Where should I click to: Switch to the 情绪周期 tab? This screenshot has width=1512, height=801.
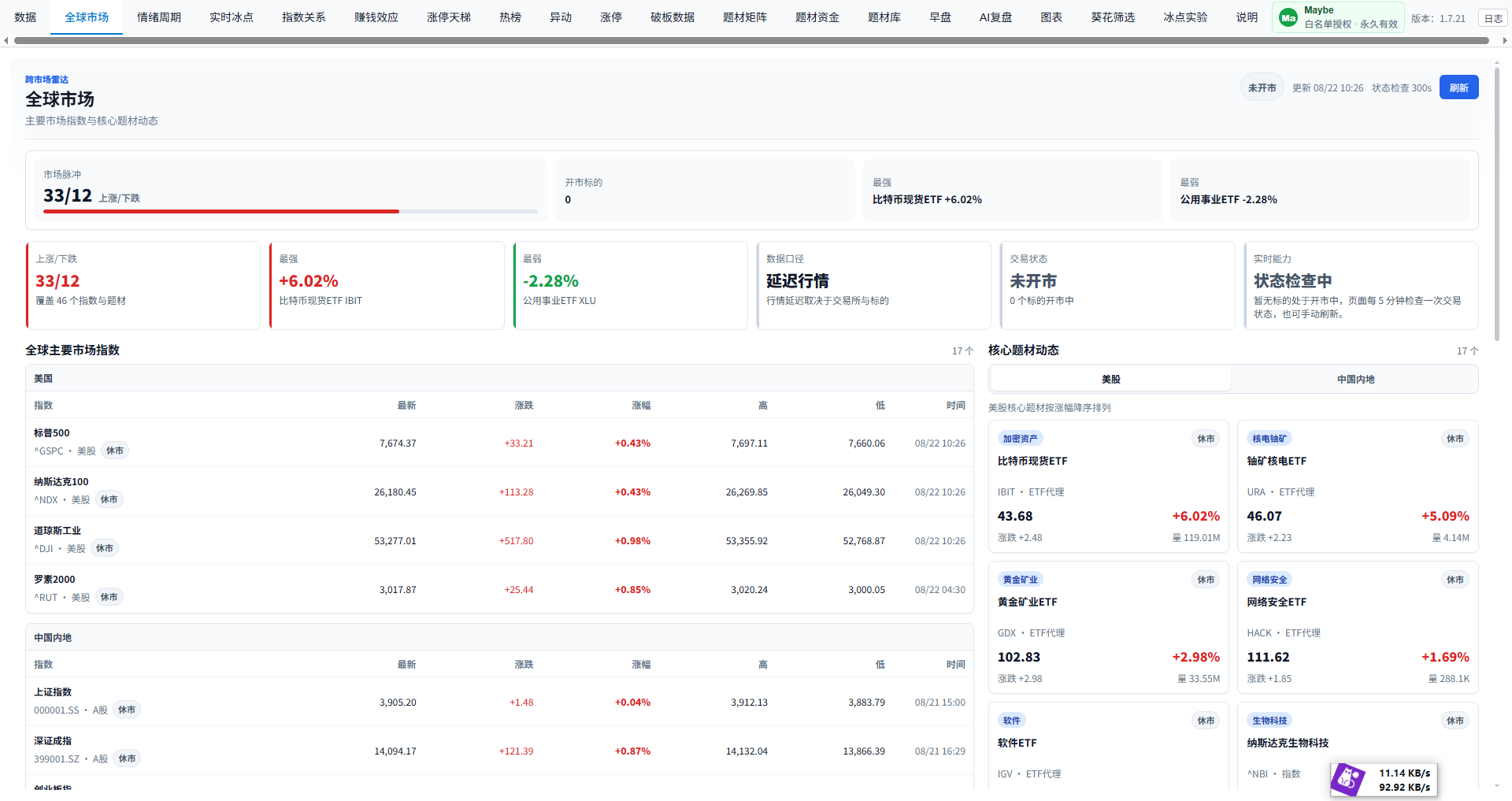159,17
